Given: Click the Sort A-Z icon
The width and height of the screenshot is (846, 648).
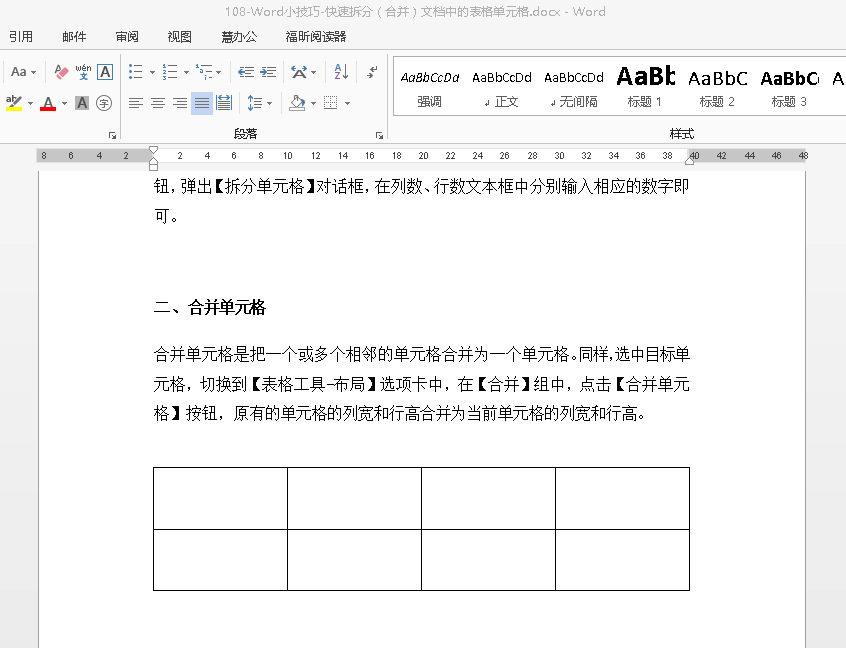Looking at the screenshot, I should 341,72.
